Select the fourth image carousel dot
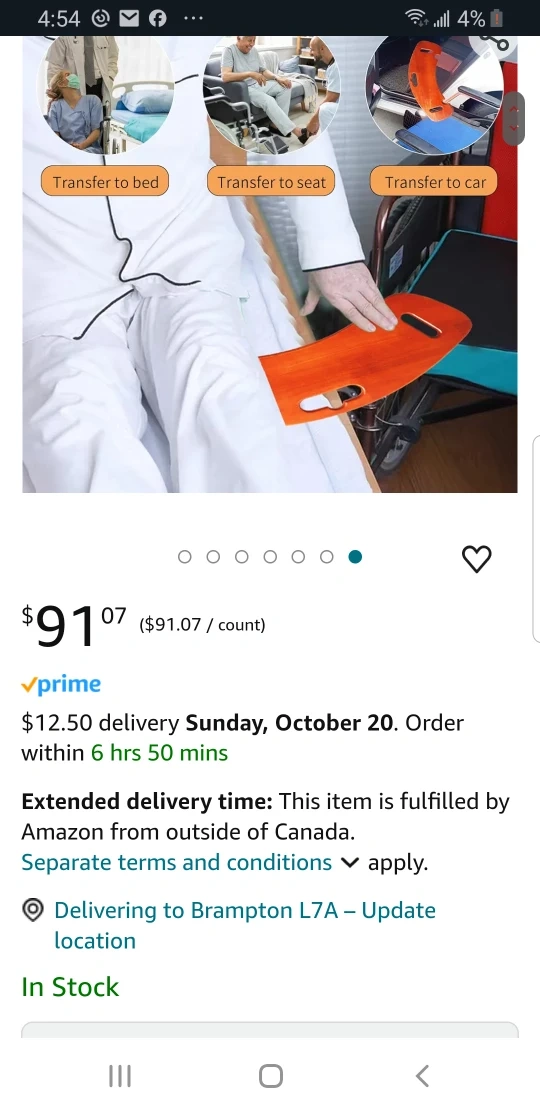540x1110 pixels. [x=270, y=557]
